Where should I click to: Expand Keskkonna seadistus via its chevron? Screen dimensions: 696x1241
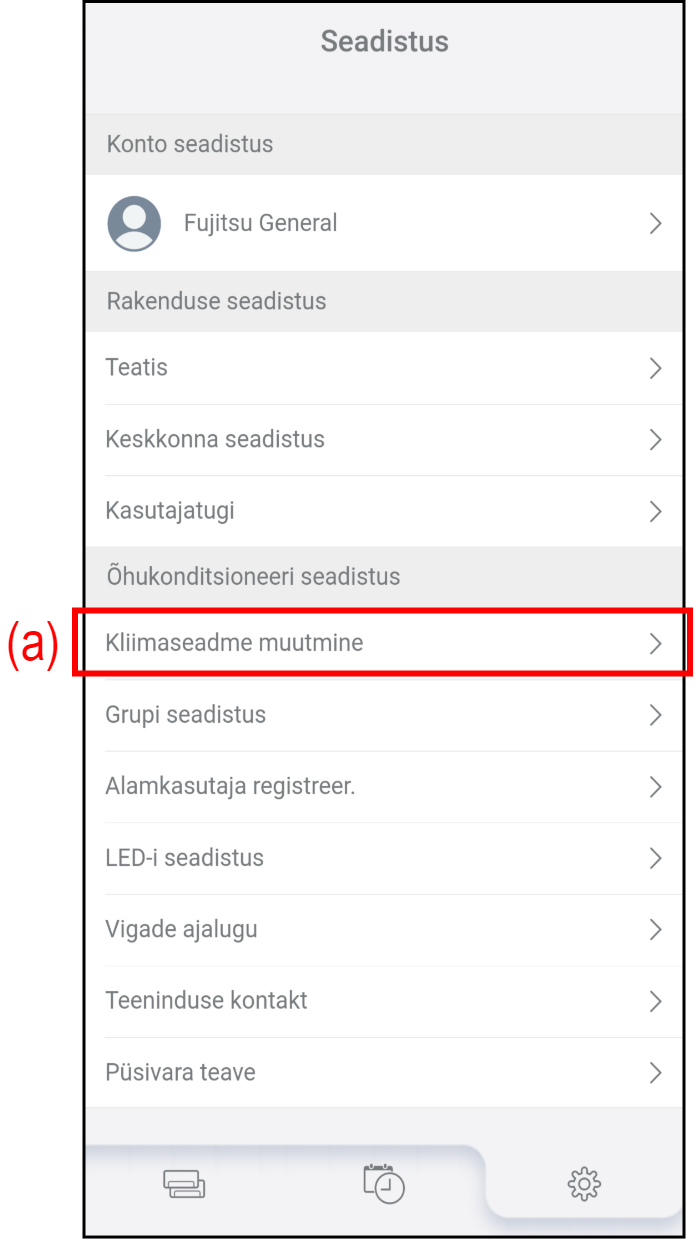pyautogui.click(x=655, y=439)
